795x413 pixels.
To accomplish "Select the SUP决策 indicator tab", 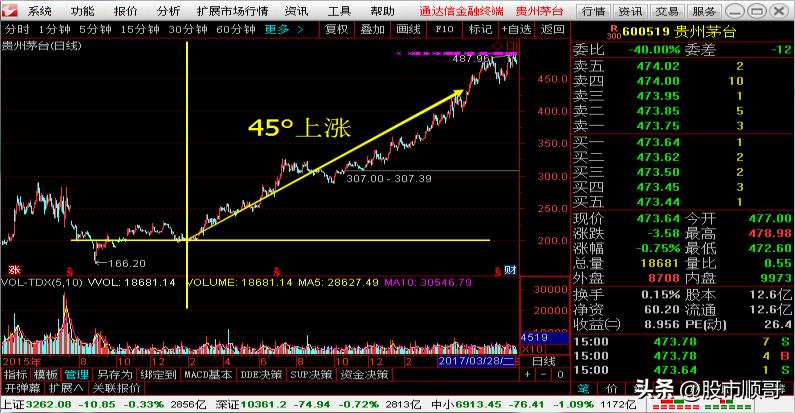I will tap(311, 374).
